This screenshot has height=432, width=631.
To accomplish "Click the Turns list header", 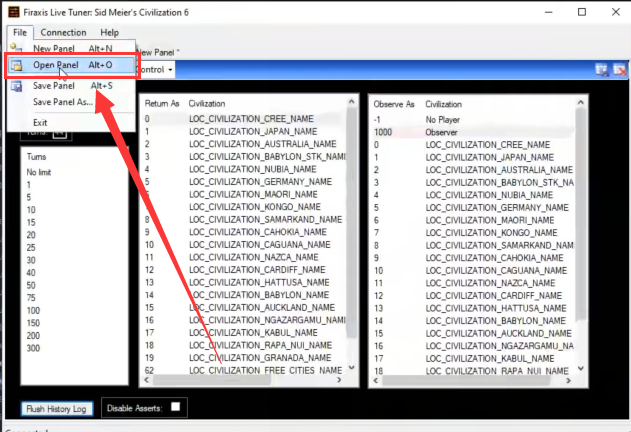I will (37, 157).
